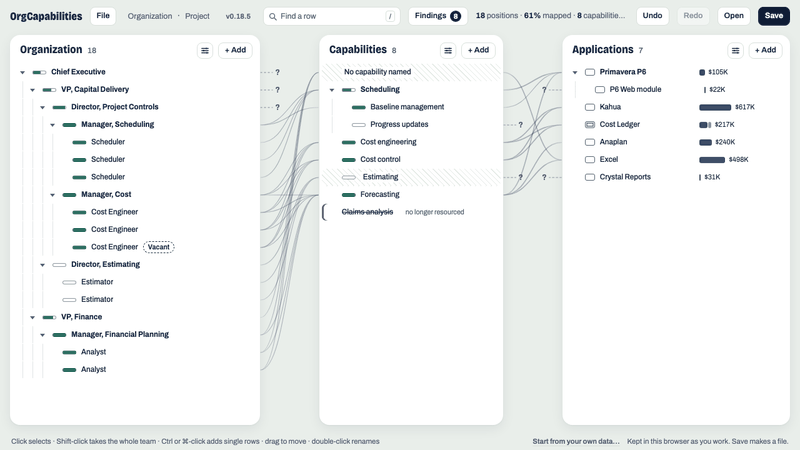Click the Forecasting green pill
Screen dimensions: 800x450
coord(348,195)
